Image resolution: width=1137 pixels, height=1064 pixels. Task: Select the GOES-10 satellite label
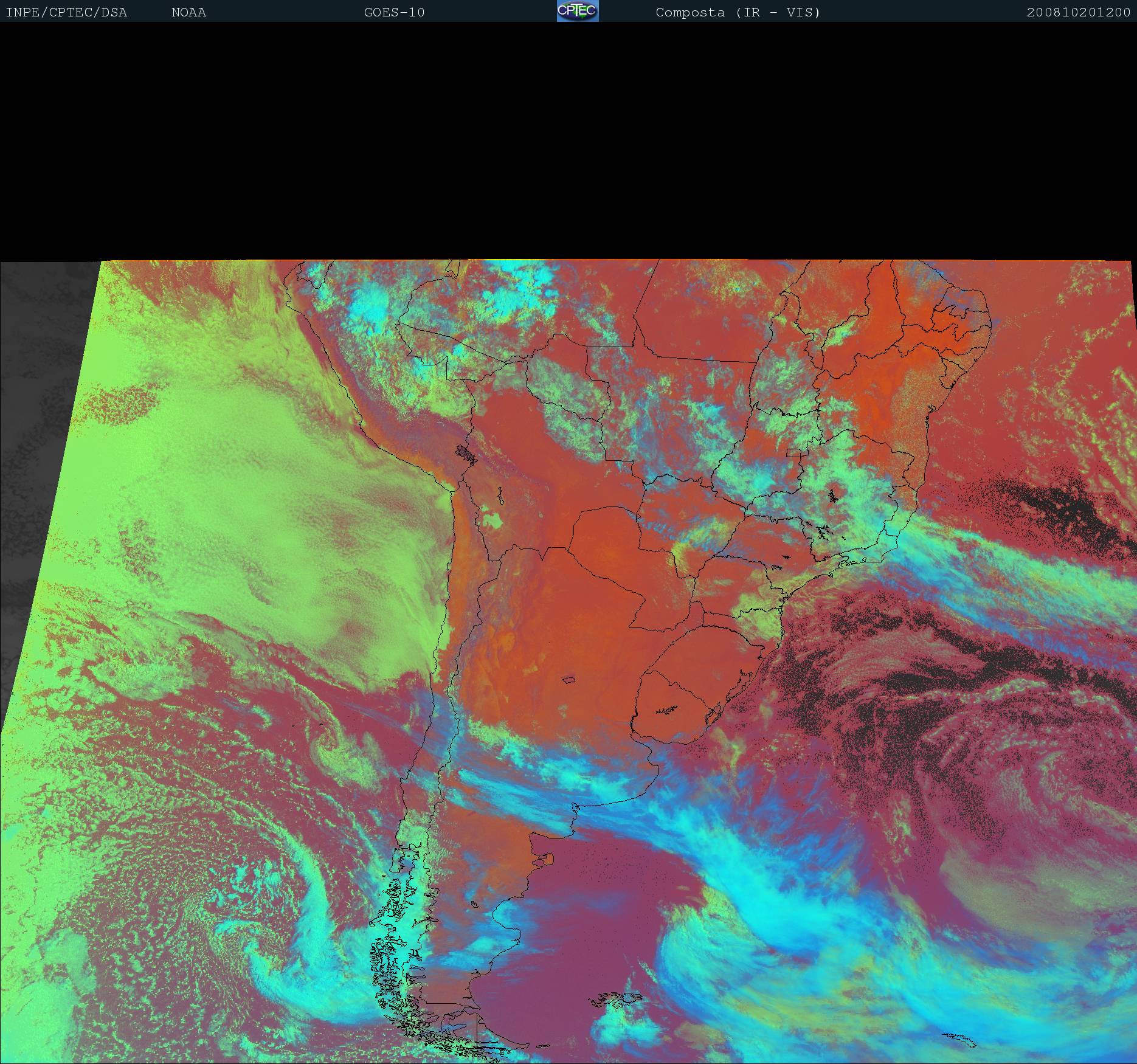click(394, 12)
